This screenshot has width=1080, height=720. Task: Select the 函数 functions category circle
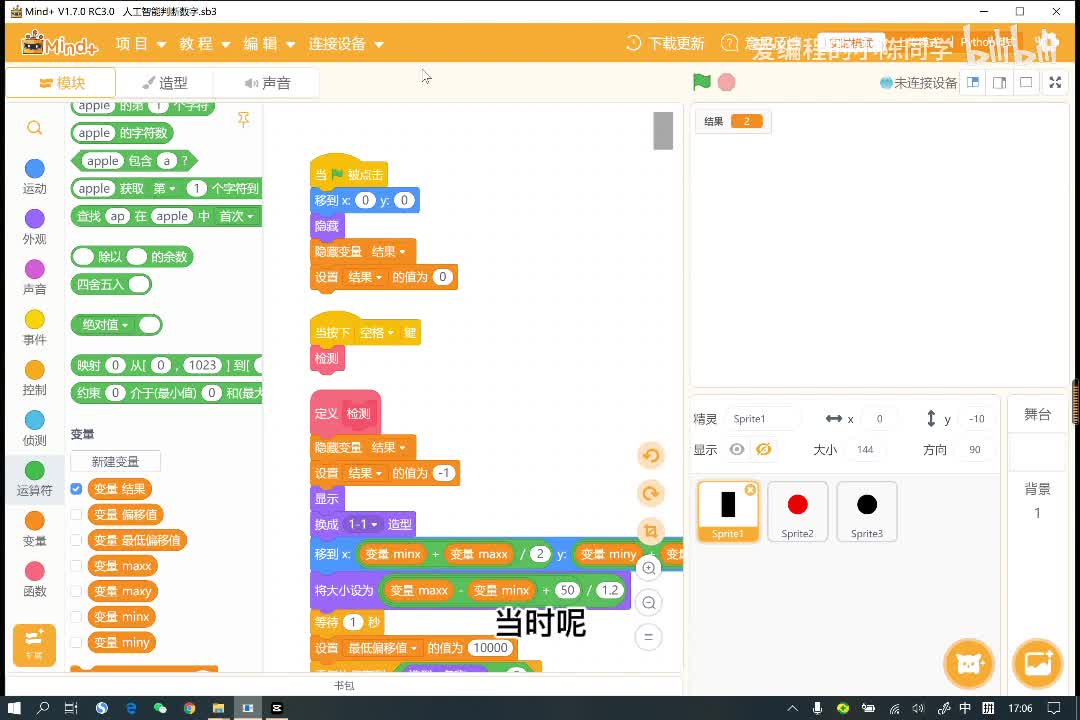point(34,571)
